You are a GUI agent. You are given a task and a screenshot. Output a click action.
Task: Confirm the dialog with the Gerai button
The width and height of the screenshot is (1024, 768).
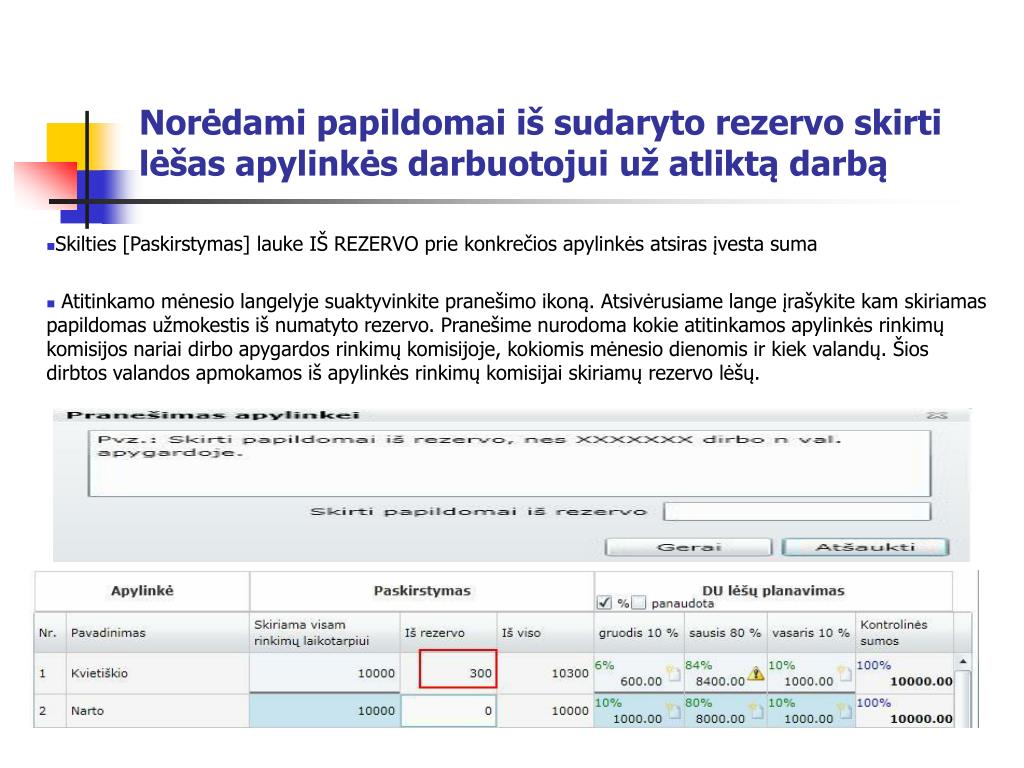[x=688, y=547]
